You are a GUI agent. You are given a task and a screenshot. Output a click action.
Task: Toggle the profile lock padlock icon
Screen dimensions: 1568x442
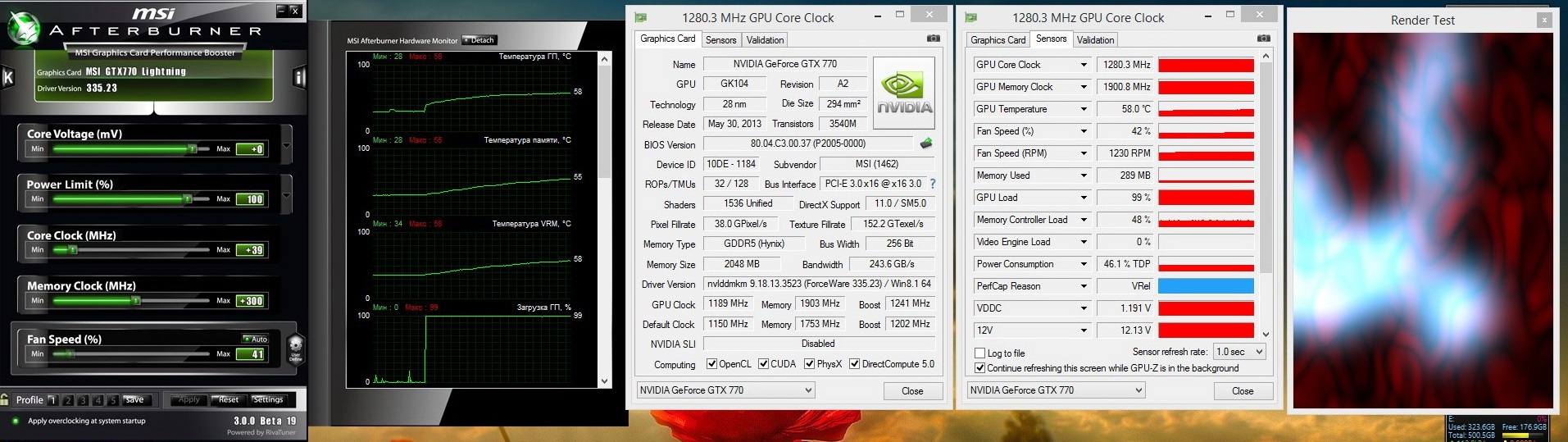tap(6, 399)
